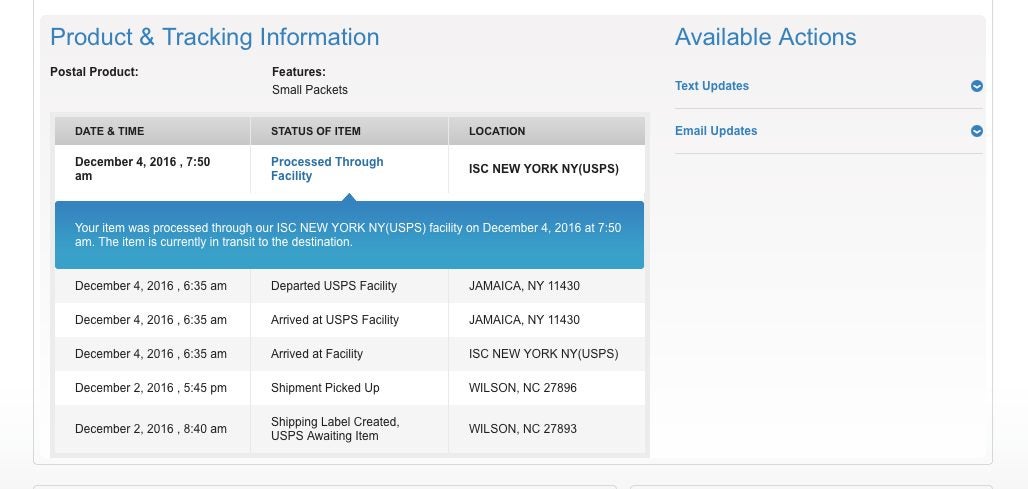Select the Location column header
The height and width of the screenshot is (489, 1028).
point(497,131)
